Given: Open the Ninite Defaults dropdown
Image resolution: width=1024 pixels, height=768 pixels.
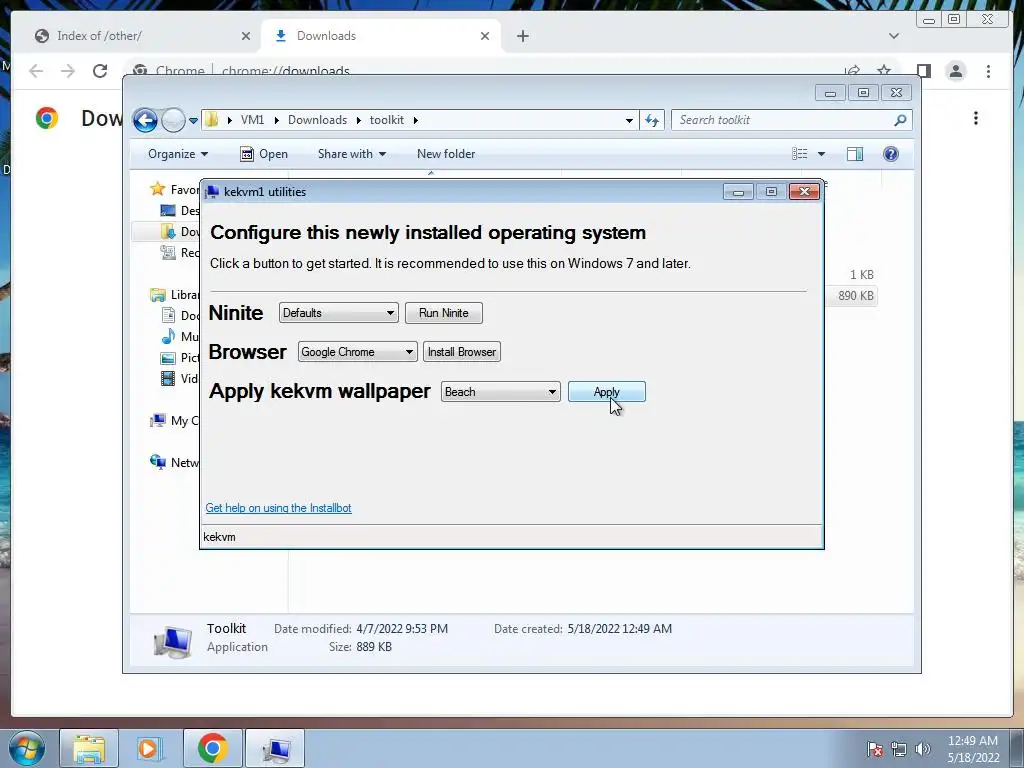Looking at the screenshot, I should [x=338, y=313].
